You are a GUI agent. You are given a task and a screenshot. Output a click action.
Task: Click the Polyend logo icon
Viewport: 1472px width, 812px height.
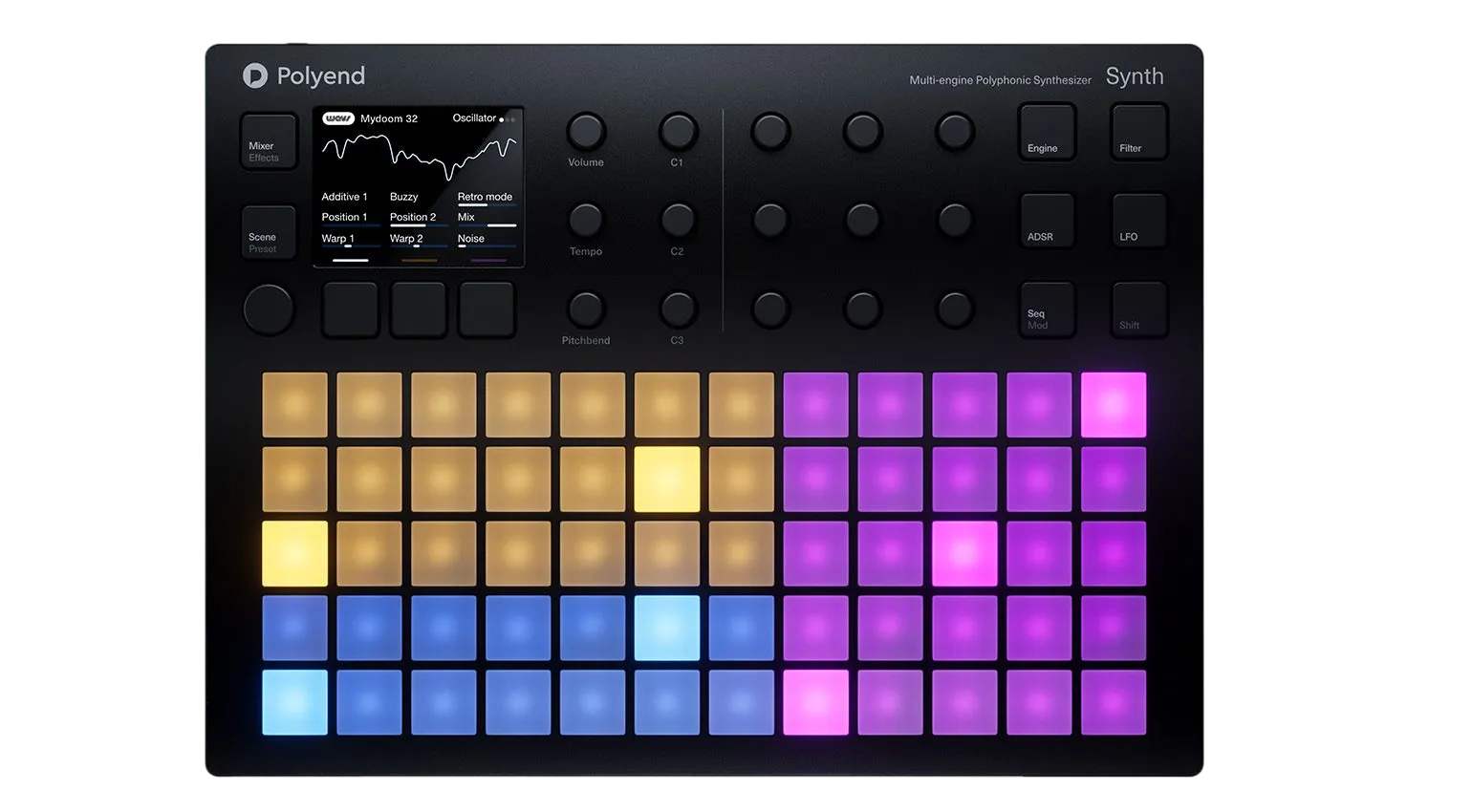(x=255, y=75)
